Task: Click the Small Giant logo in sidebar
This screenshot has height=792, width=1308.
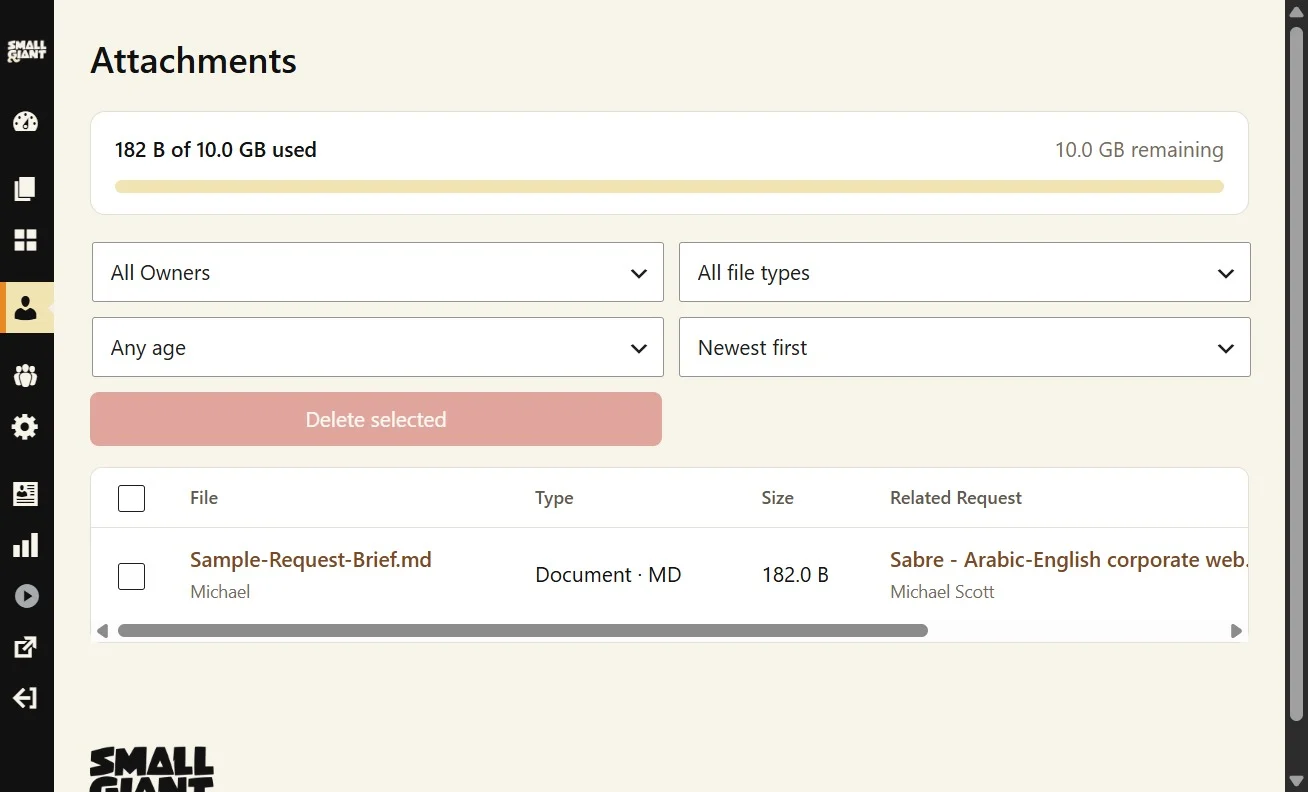Action: (26, 51)
